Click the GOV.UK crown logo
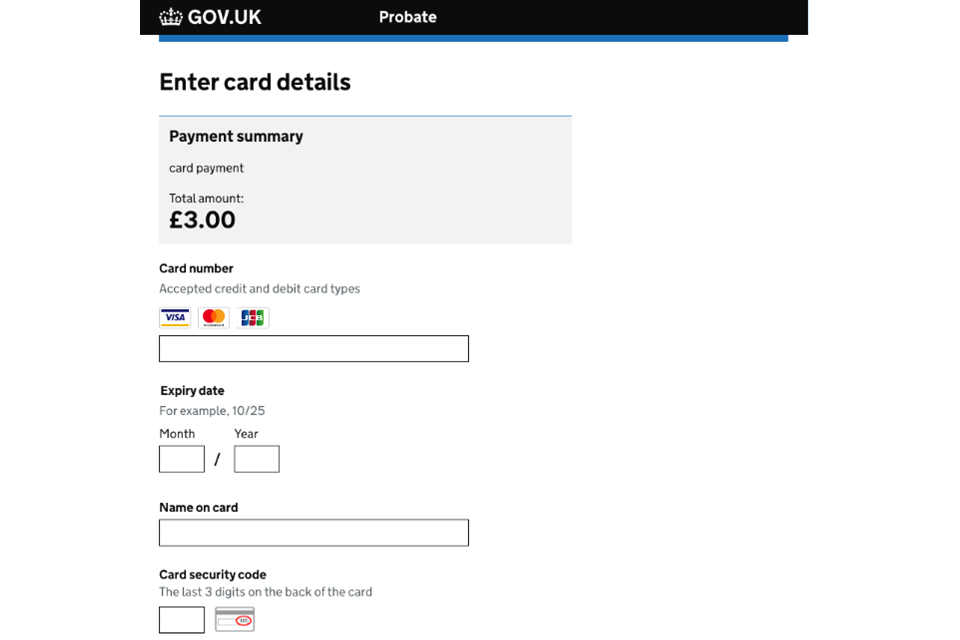Image resolution: width=960 pixels, height=640 pixels. pyautogui.click(x=171, y=17)
